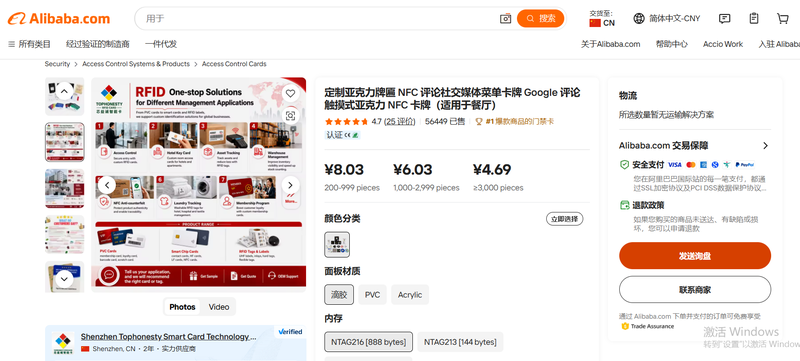This screenshot has width=800, height=361.
Task: Click the 安全支付 shield icon
Action: point(624,165)
